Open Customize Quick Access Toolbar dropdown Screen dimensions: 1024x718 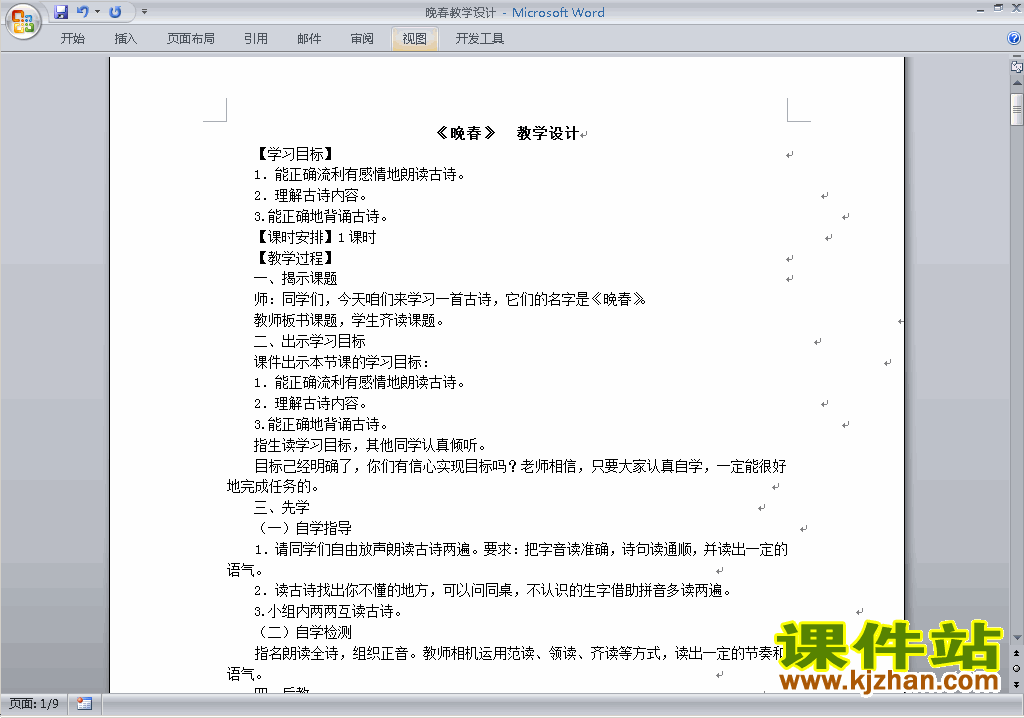(x=144, y=12)
